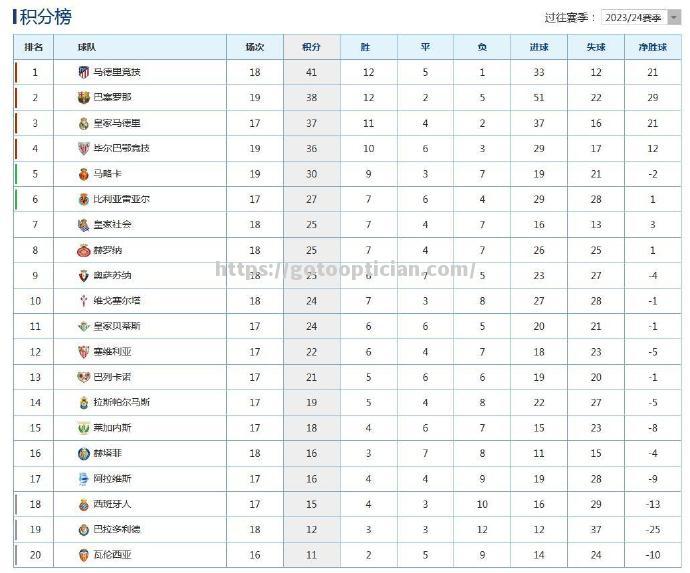Click the Getafe crest in row 16
This screenshot has height=573, width=690.
(84, 453)
